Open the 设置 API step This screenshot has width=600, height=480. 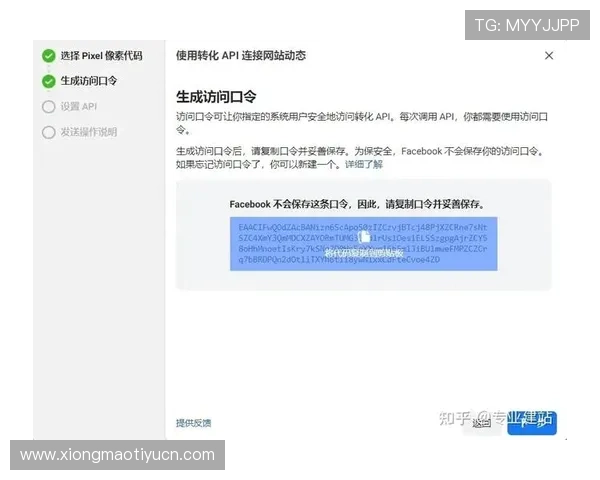click(79, 106)
